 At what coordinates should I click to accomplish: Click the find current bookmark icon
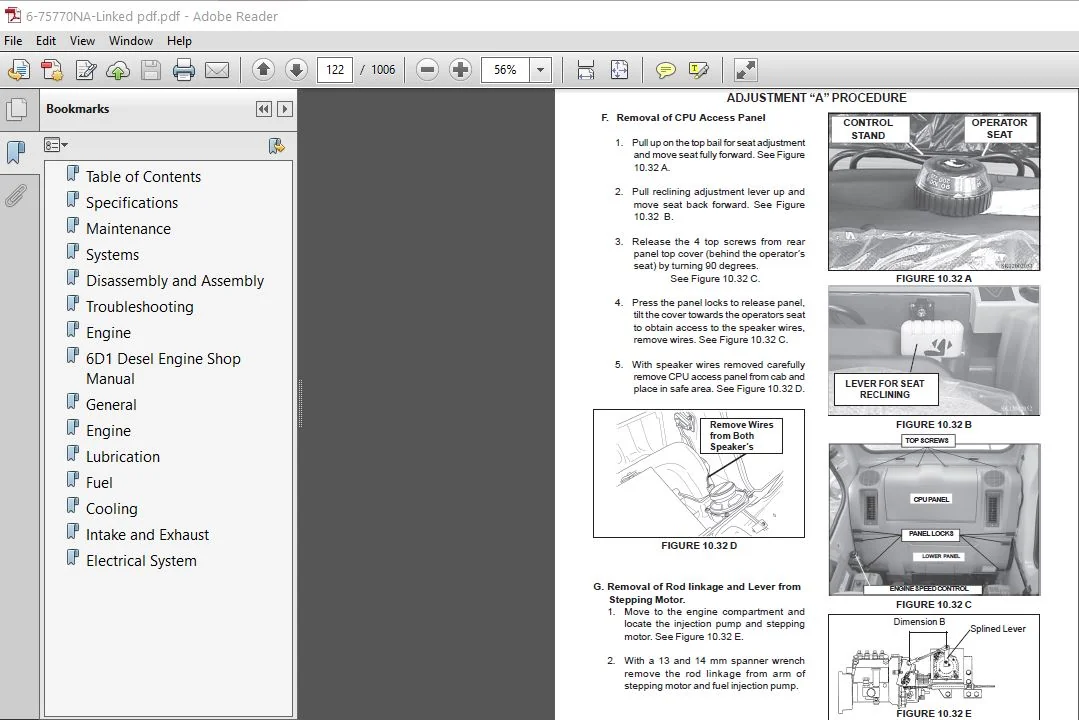pyautogui.click(x=277, y=145)
